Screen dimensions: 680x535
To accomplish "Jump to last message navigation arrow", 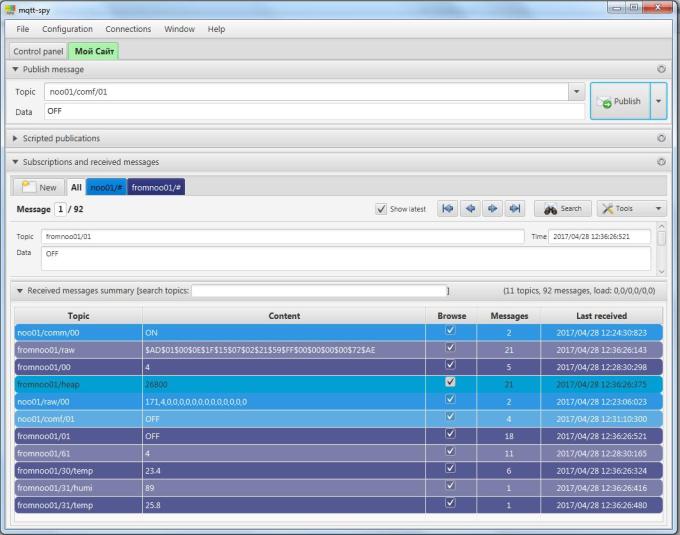I will pyautogui.click(x=514, y=209).
